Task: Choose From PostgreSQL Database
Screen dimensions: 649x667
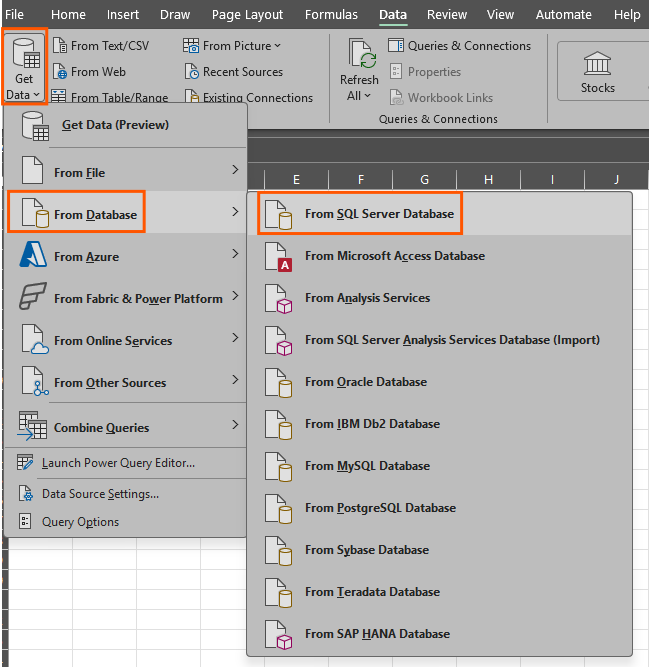Action: pos(439,508)
